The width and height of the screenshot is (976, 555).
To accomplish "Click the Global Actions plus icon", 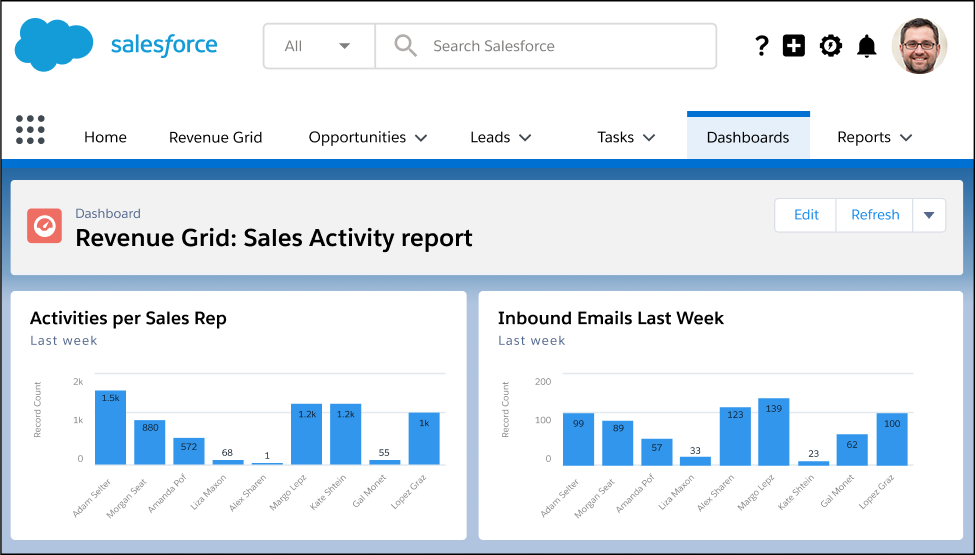I will (x=794, y=46).
